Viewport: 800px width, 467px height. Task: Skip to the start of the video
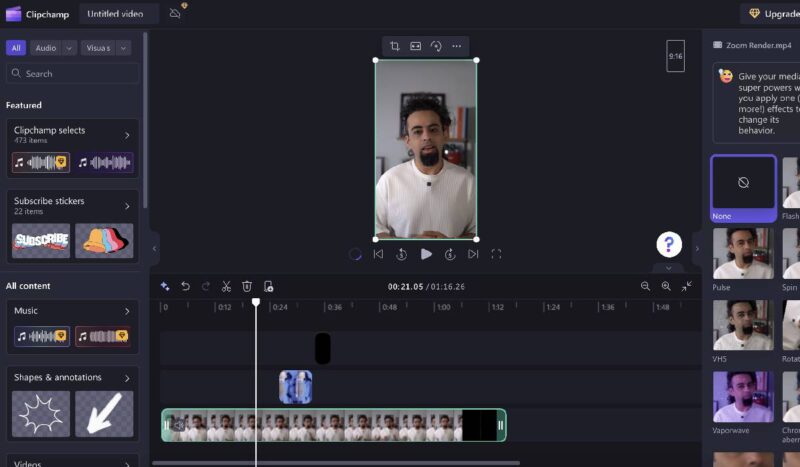click(378, 254)
